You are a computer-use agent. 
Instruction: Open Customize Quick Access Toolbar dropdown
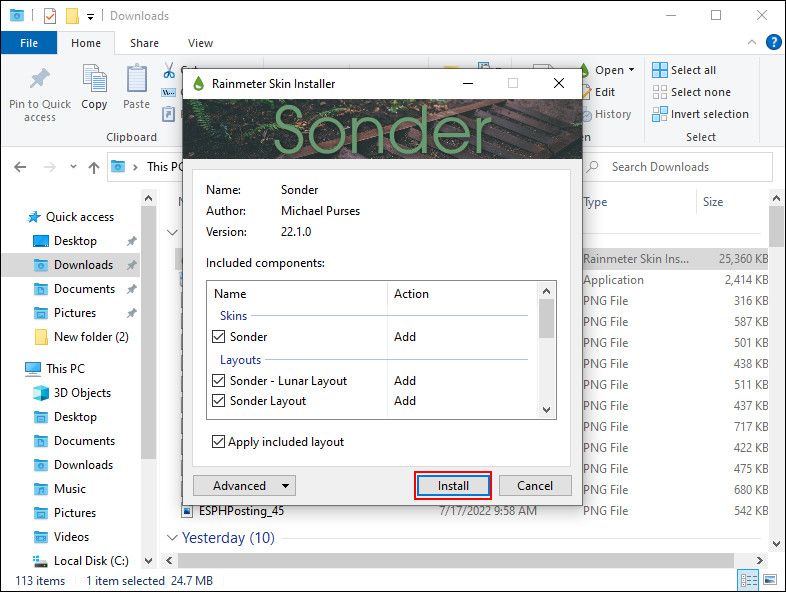[x=90, y=17]
